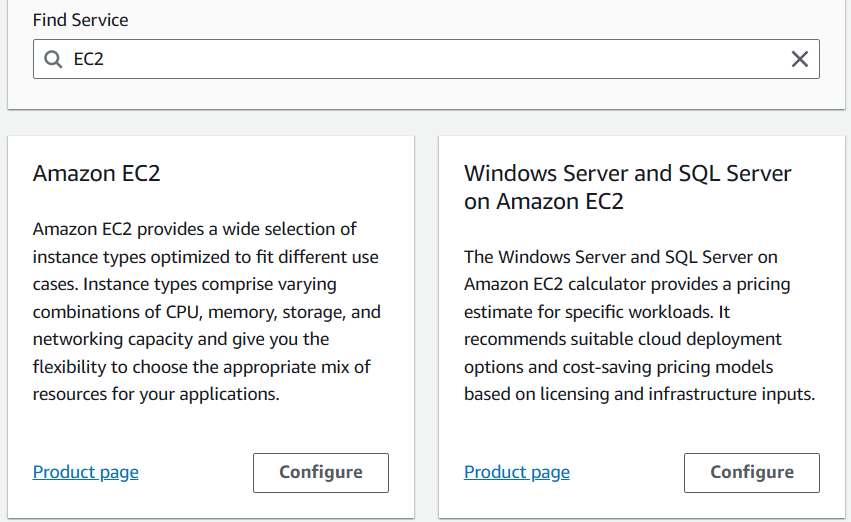Screen dimensions: 851x522
Task: Select Windows Server and SQL Server card title
Action: tap(627, 187)
